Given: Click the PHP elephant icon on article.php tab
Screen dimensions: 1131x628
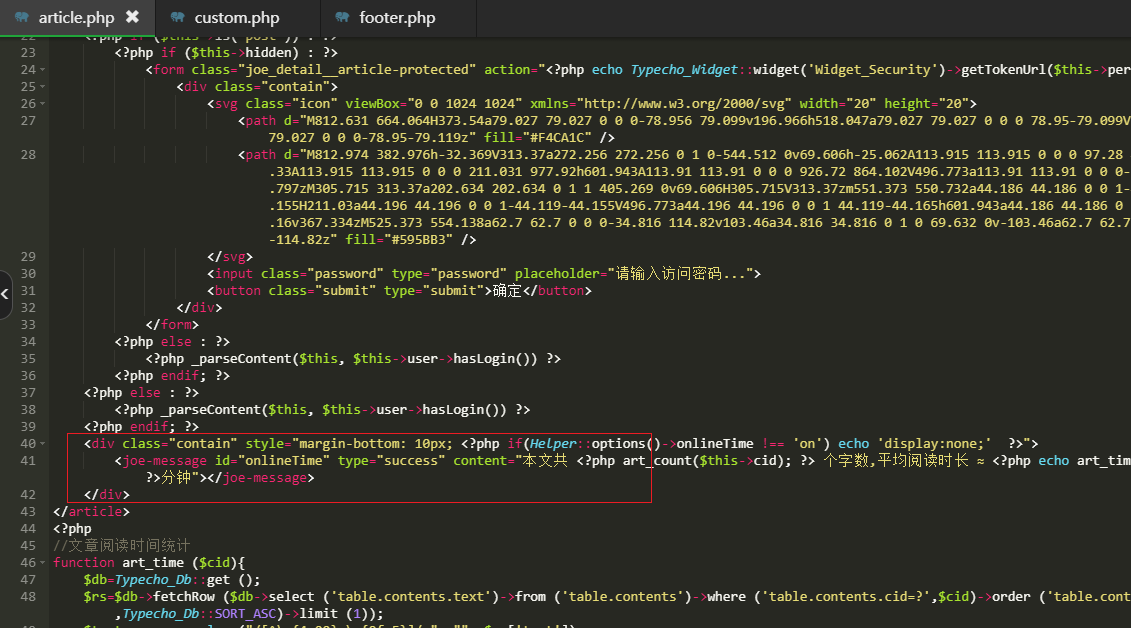Looking at the screenshot, I should 22,17.
